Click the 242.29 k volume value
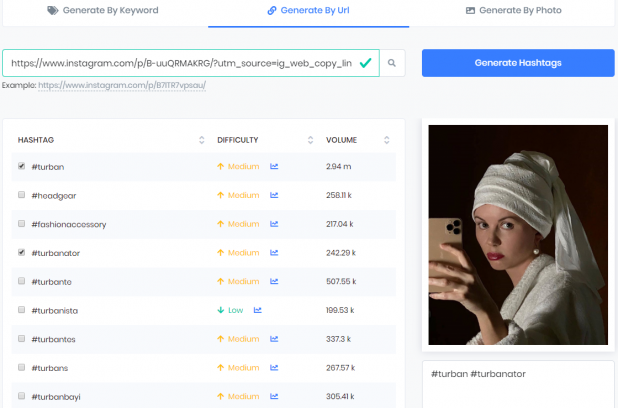 point(341,253)
